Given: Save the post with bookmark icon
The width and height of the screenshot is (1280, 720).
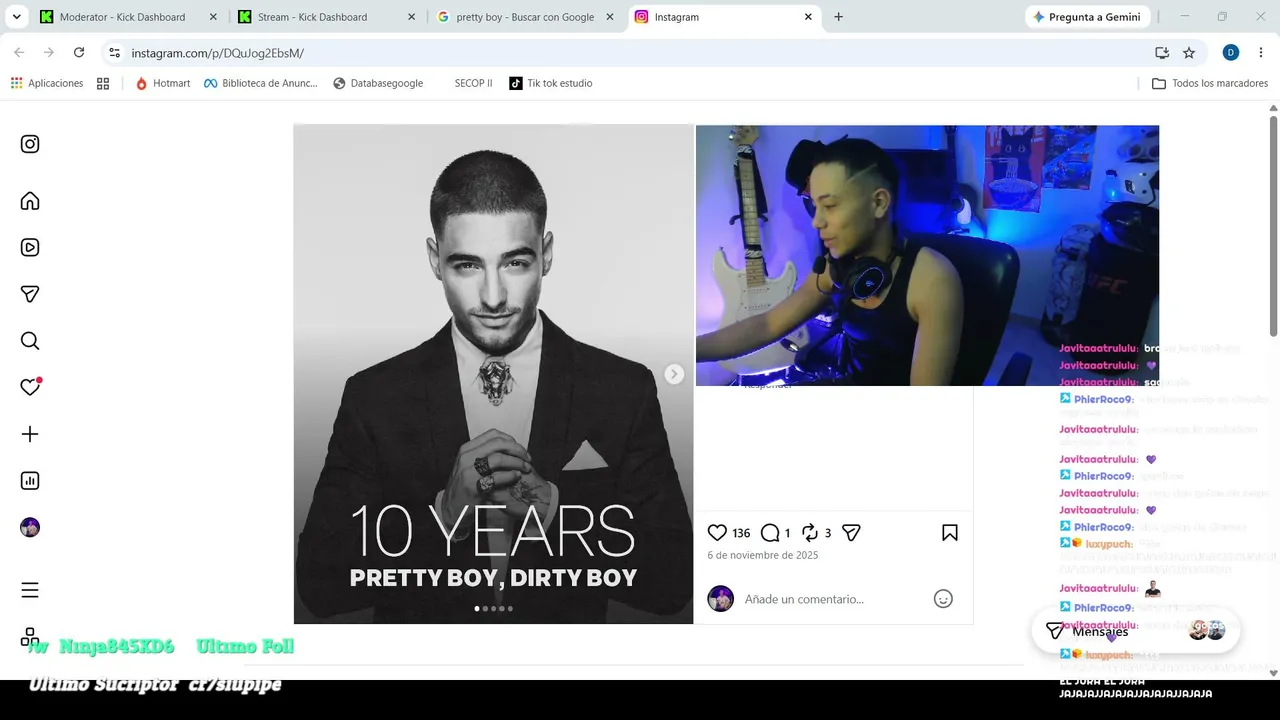Looking at the screenshot, I should [x=950, y=533].
